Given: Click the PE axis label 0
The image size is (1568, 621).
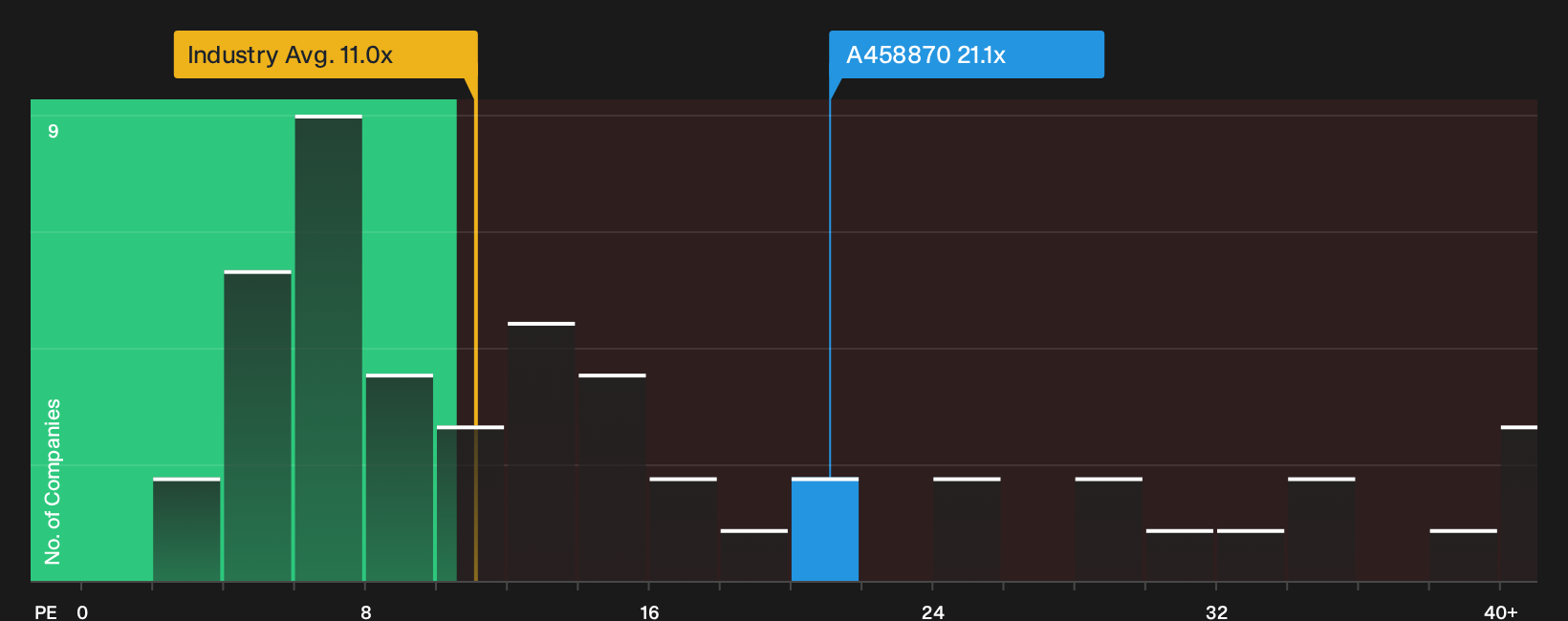Looking at the screenshot, I should click(82, 612).
